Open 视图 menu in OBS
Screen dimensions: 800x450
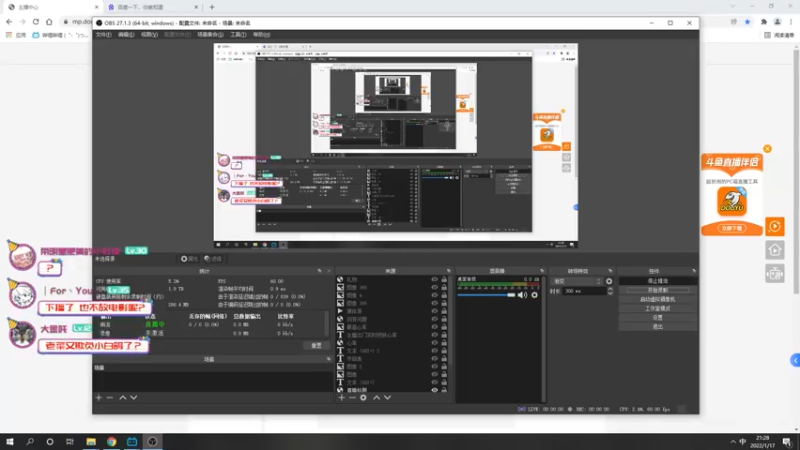pyautogui.click(x=149, y=35)
